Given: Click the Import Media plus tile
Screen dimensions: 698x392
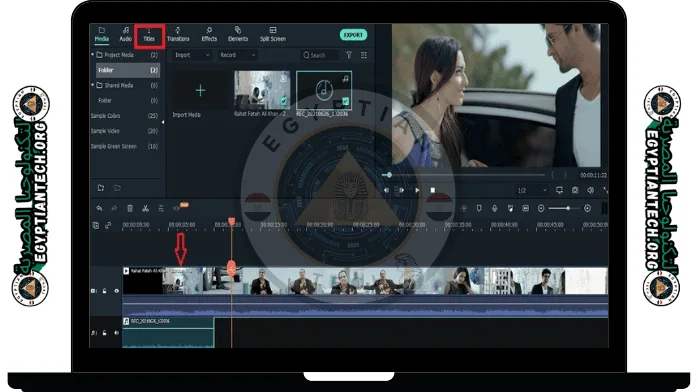Looking at the screenshot, I should click(200, 91).
